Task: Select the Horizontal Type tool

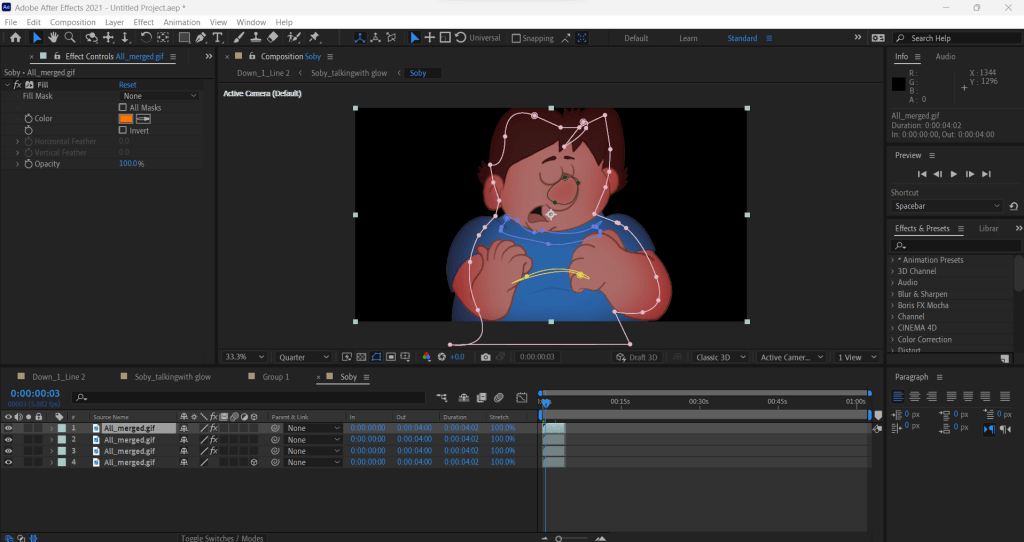Action: tap(217, 38)
